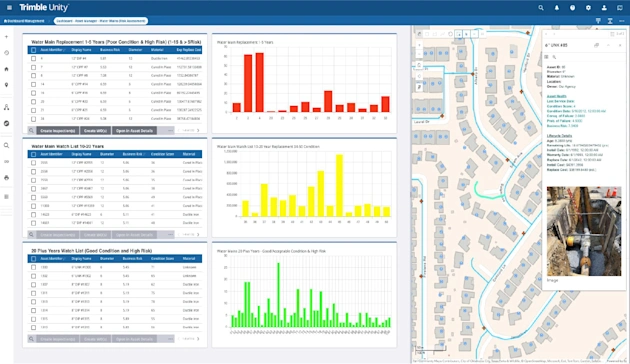Click the list icon in the left sidebar
The width and height of the screenshot is (630, 364).
tap(6, 197)
